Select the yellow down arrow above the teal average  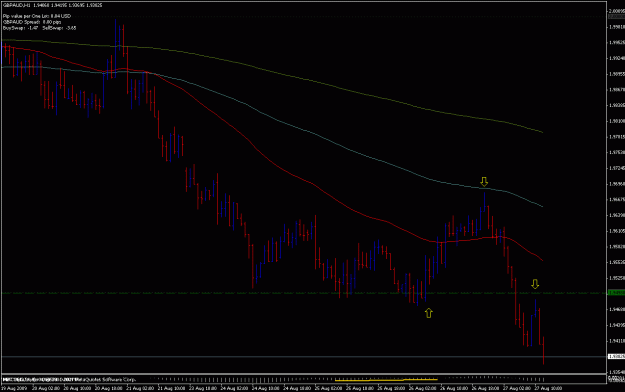(484, 182)
